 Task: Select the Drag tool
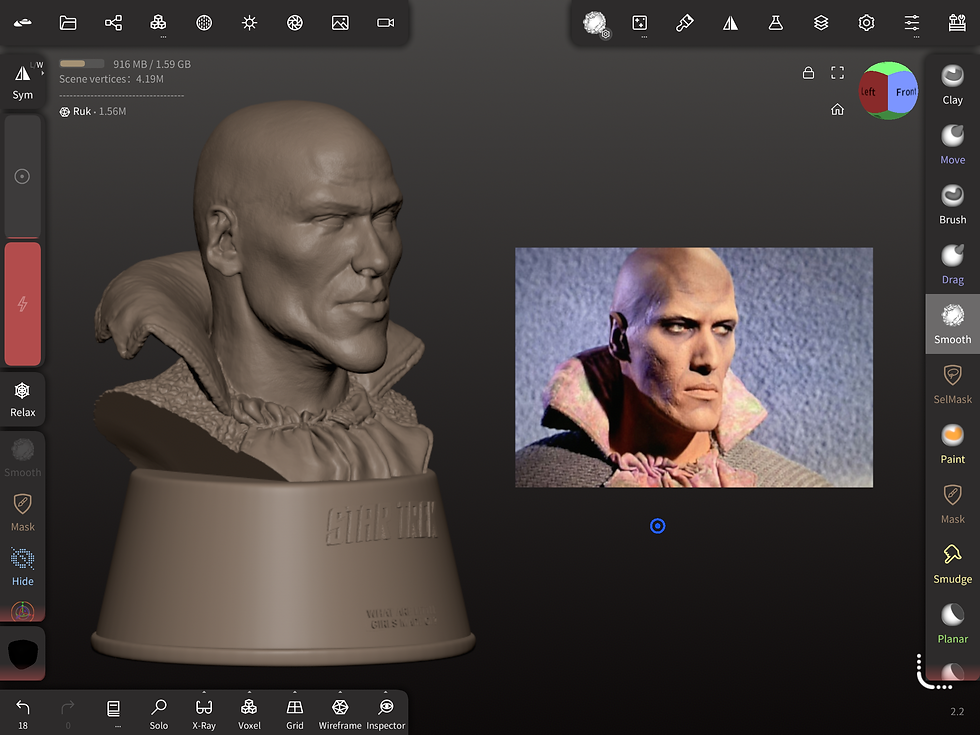pyautogui.click(x=952, y=265)
